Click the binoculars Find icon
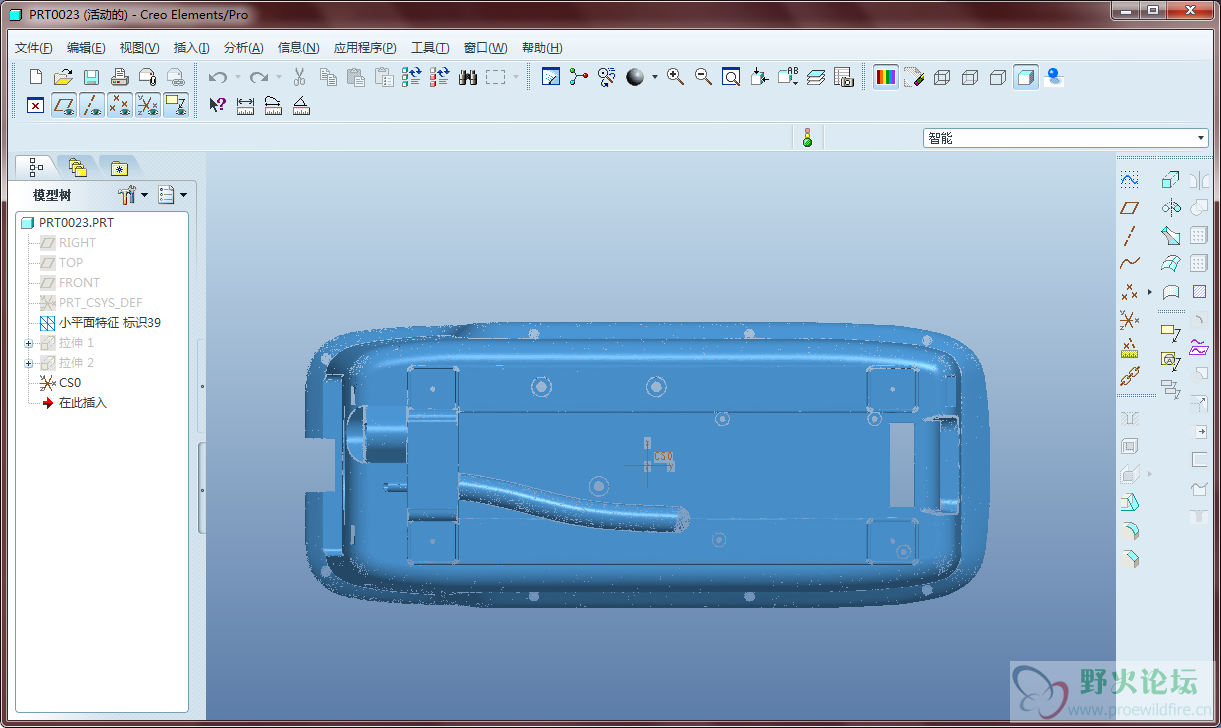 pyautogui.click(x=468, y=77)
